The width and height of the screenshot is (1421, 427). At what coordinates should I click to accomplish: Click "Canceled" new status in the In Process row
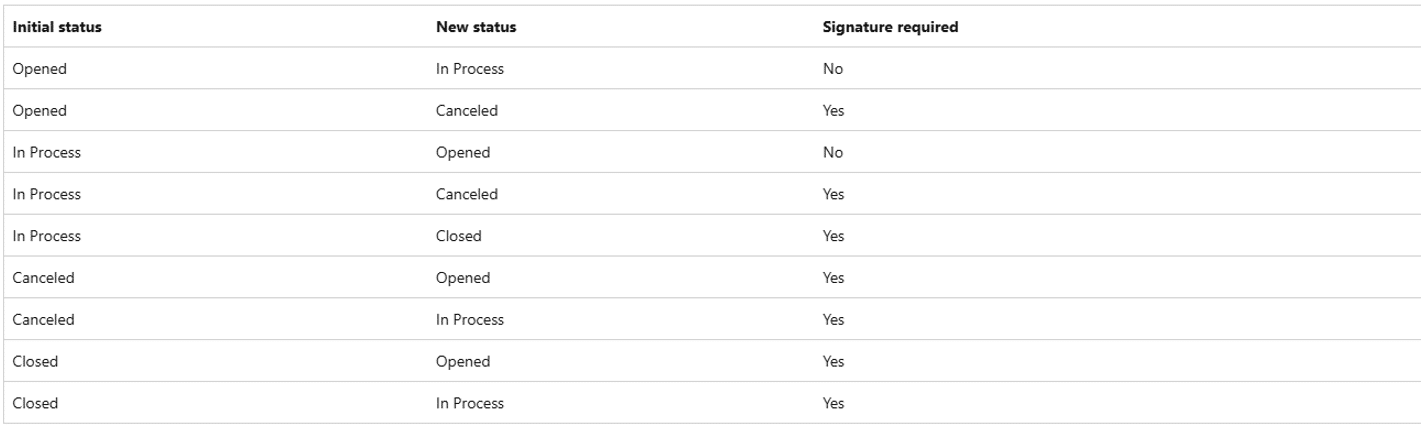pos(467,194)
